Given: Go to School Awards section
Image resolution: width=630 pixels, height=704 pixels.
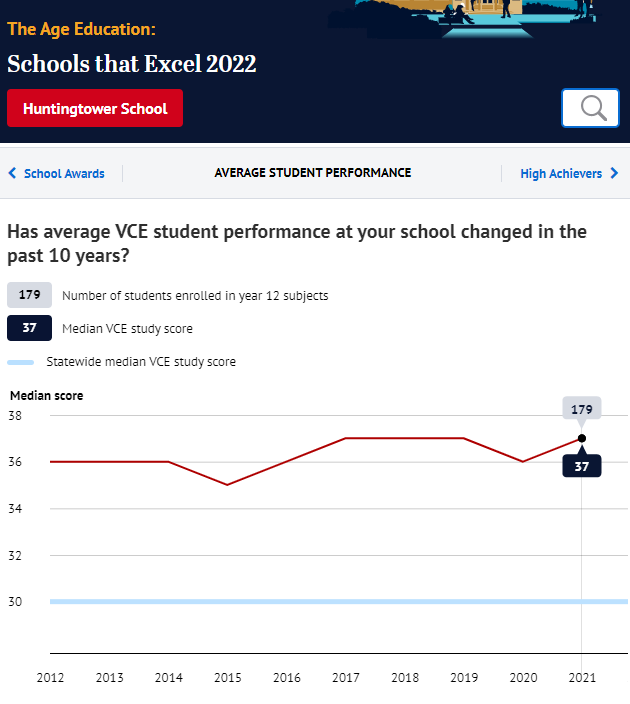Looking at the screenshot, I should pos(64,173).
